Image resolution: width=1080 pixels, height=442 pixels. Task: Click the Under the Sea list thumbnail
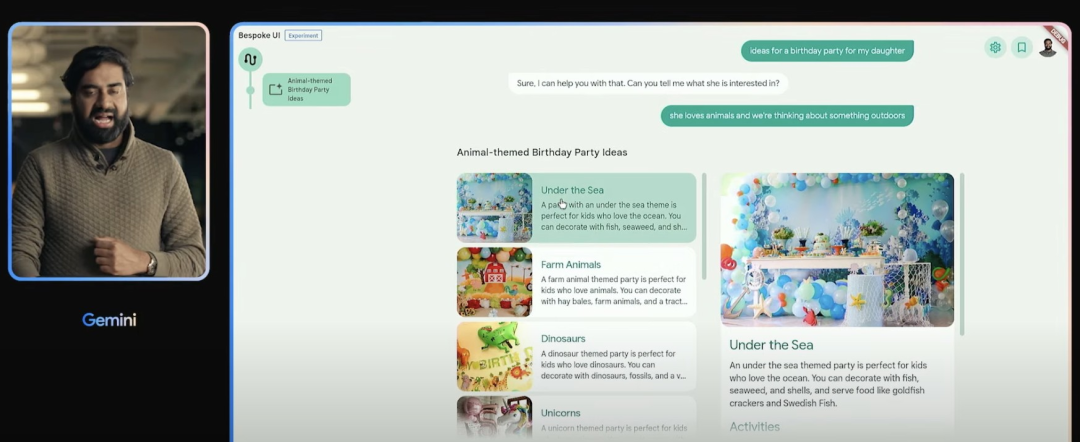tap(495, 208)
